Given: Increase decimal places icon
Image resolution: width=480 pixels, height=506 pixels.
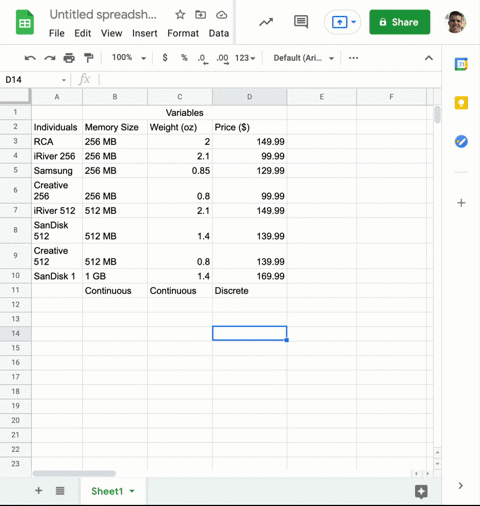Looking at the screenshot, I should (223, 58).
